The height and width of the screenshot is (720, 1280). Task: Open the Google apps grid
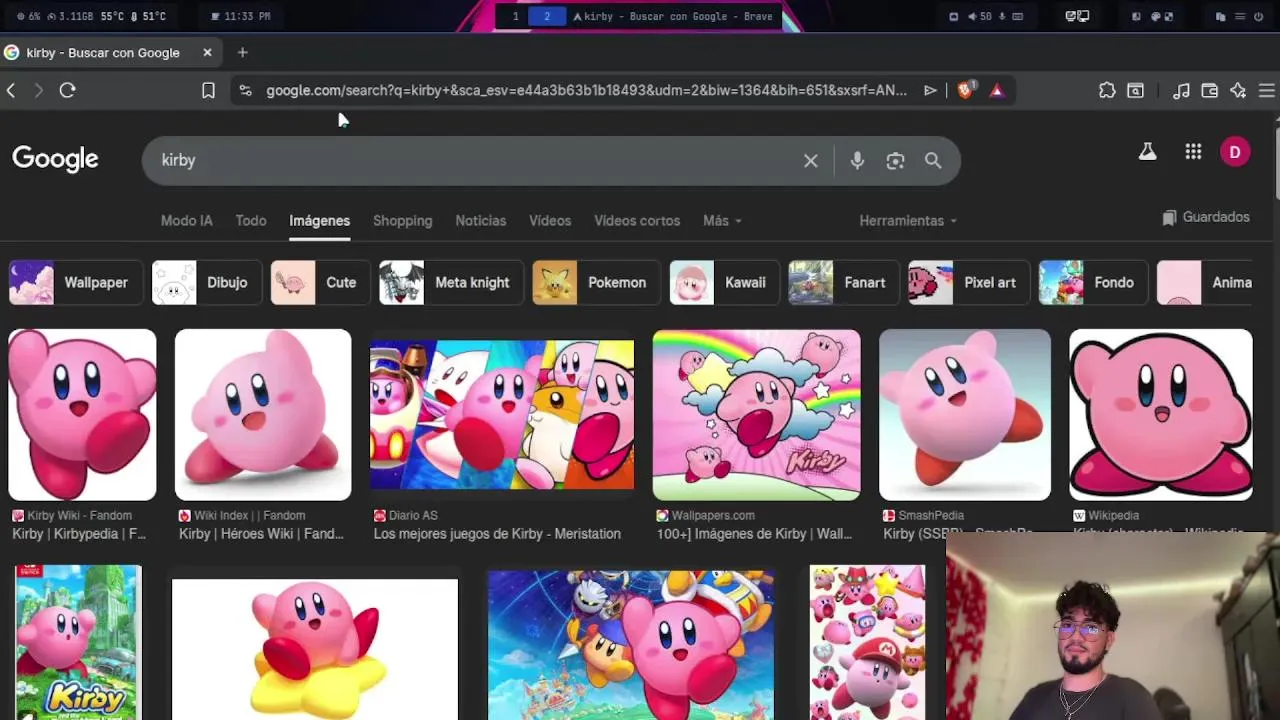click(x=1193, y=152)
